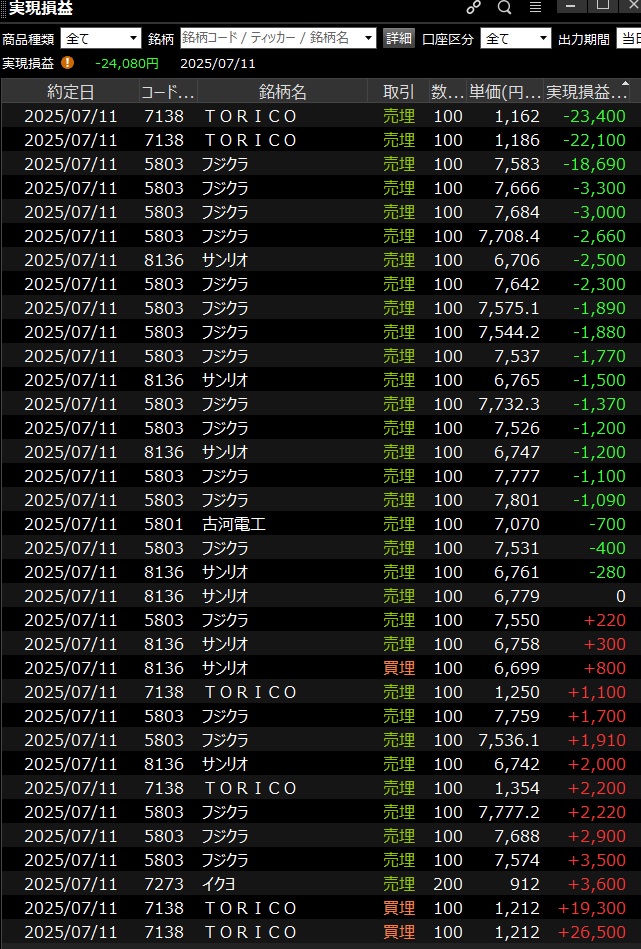The height and width of the screenshot is (949, 641).
Task: Select the サンリオ row with profit +2,000
Action: 315,764
